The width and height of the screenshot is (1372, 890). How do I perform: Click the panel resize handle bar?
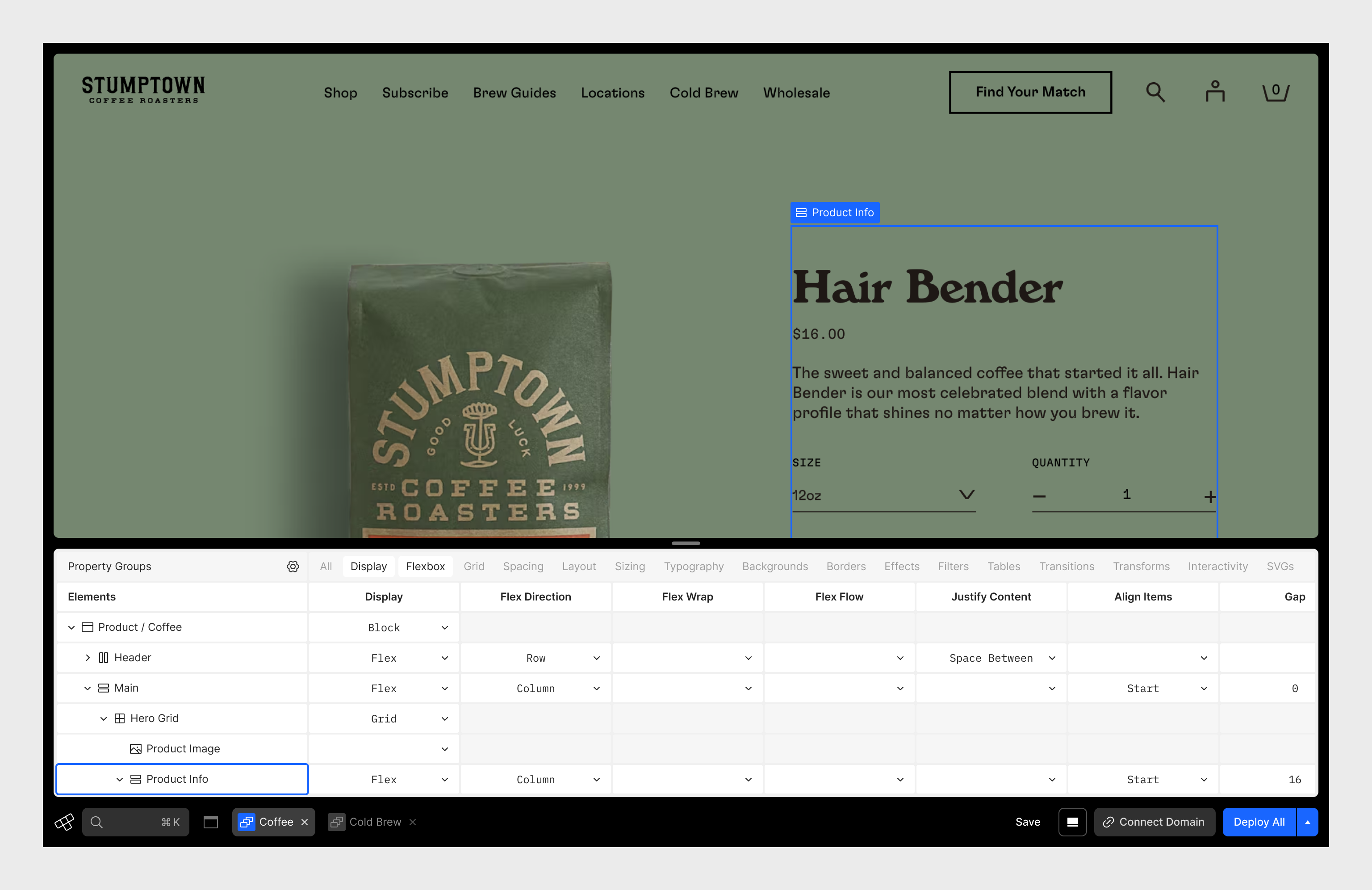[686, 543]
